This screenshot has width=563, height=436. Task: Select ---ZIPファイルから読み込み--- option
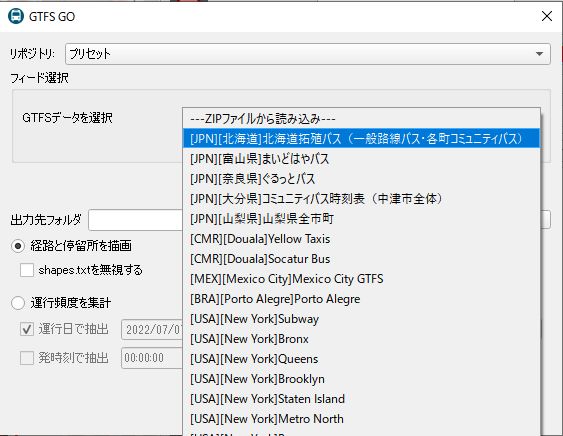(361, 119)
